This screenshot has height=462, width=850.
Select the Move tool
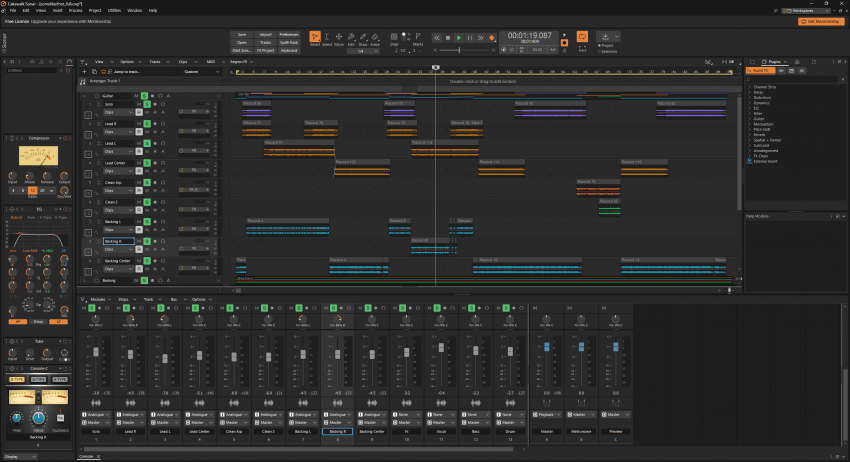(339, 38)
